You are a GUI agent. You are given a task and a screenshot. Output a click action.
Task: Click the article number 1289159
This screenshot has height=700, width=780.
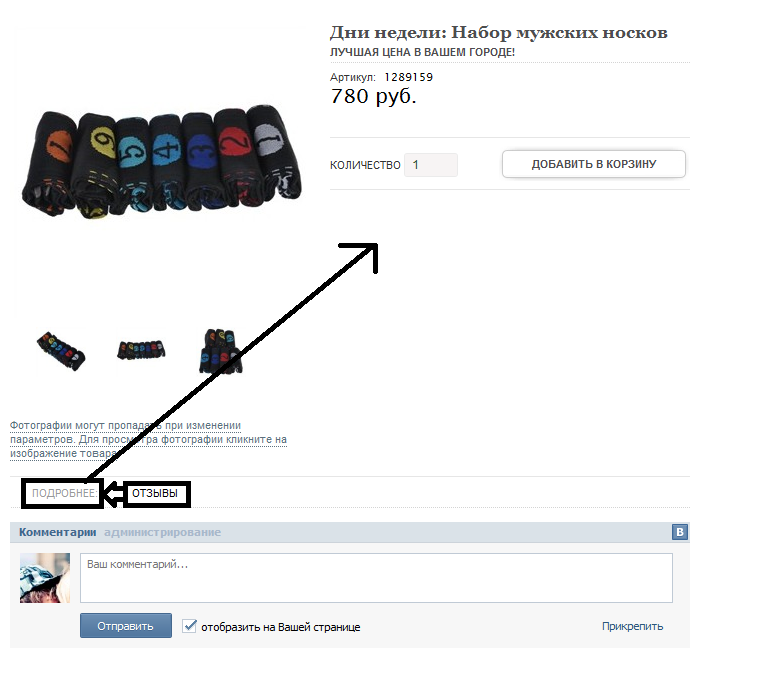tap(408, 77)
